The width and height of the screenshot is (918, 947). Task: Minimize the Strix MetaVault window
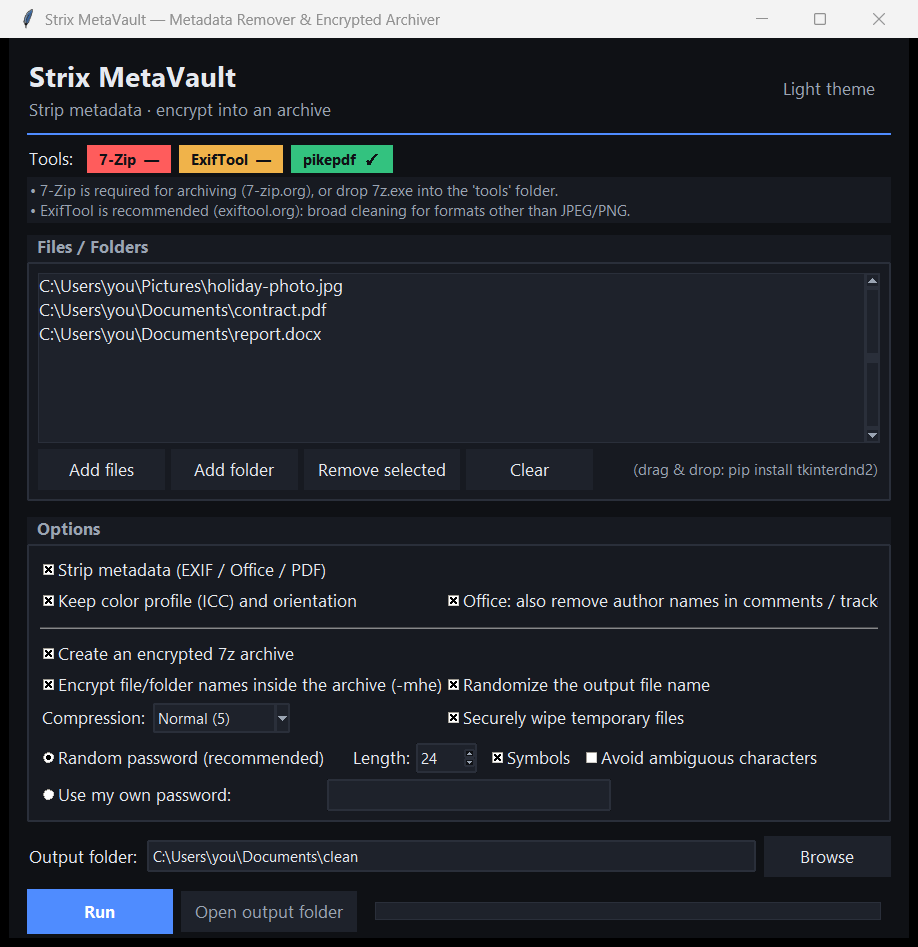click(762, 19)
